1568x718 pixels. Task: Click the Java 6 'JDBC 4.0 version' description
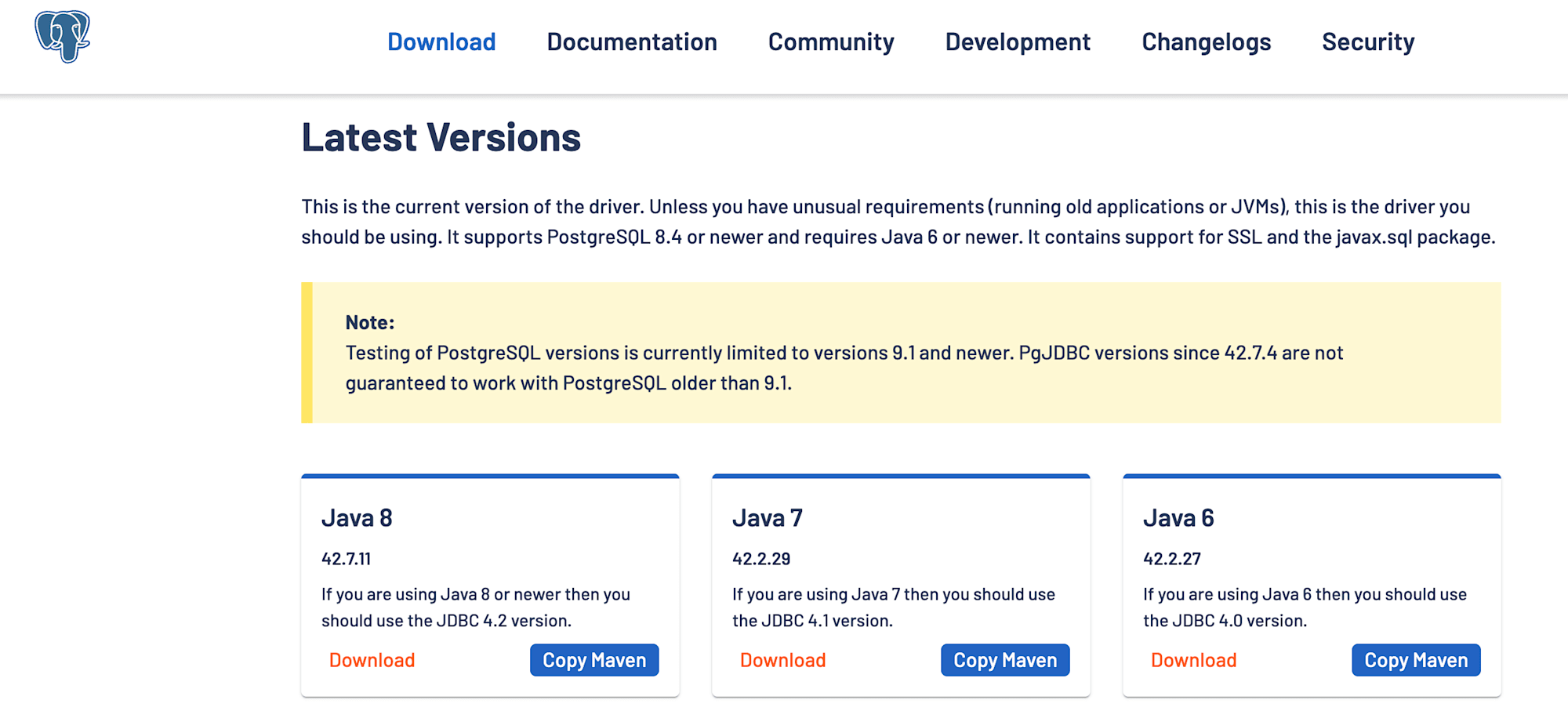[1305, 607]
